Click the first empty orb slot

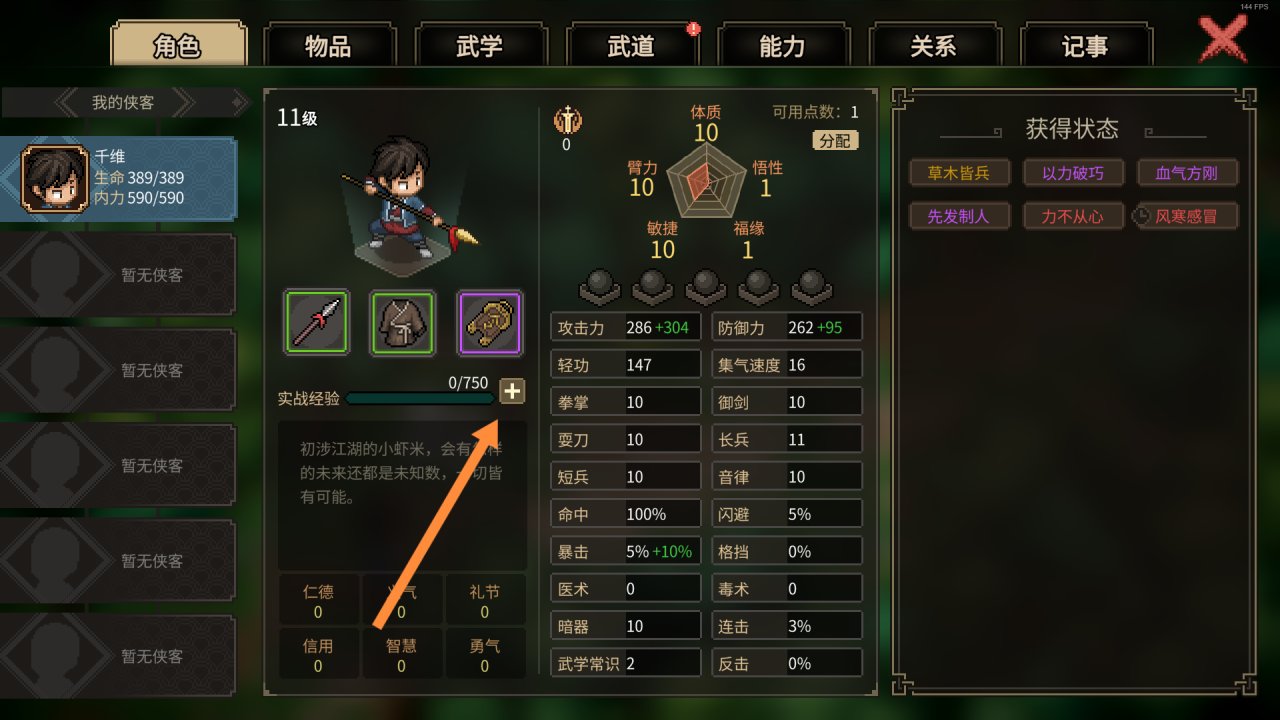[600, 286]
